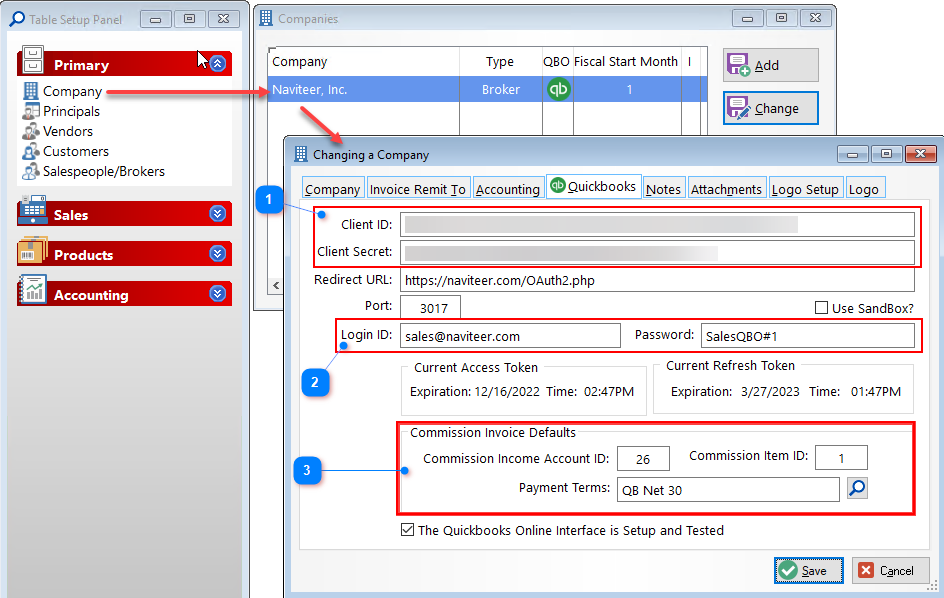Image resolution: width=944 pixels, height=598 pixels.
Task: Click into the Client ID field
Action: [x=657, y=225]
